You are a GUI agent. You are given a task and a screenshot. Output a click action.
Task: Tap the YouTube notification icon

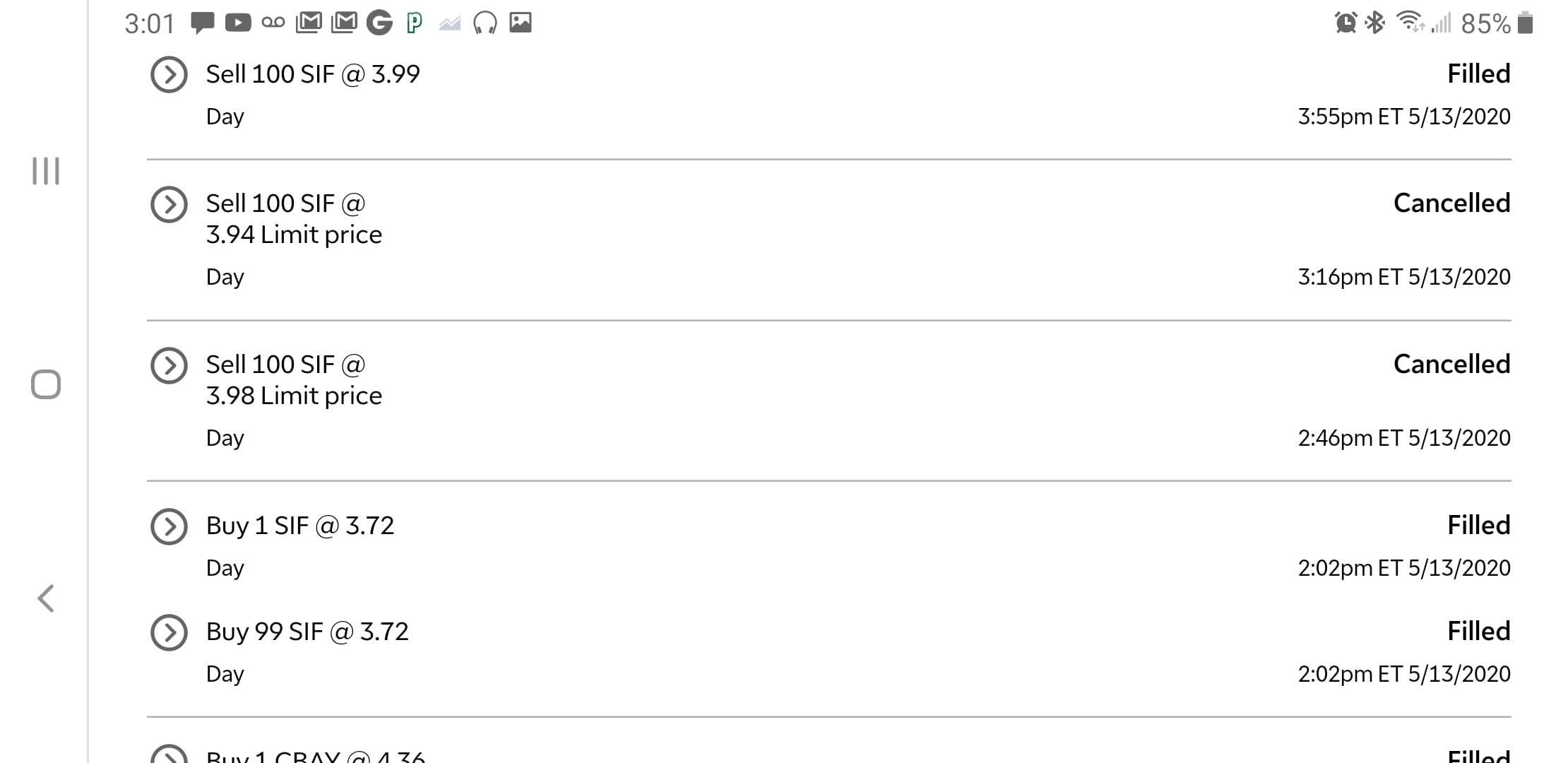coord(238,23)
